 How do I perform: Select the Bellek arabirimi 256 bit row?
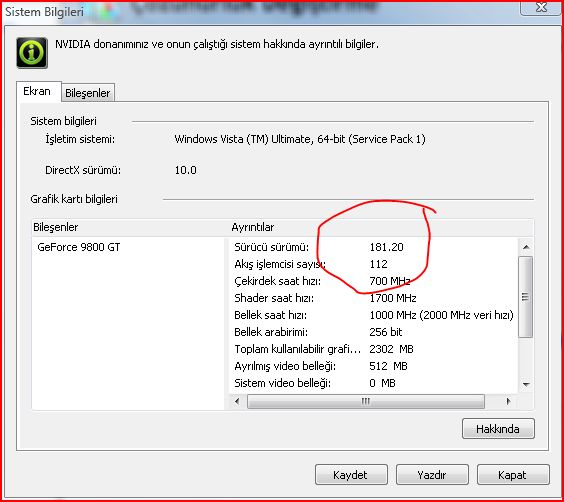click(x=373, y=332)
